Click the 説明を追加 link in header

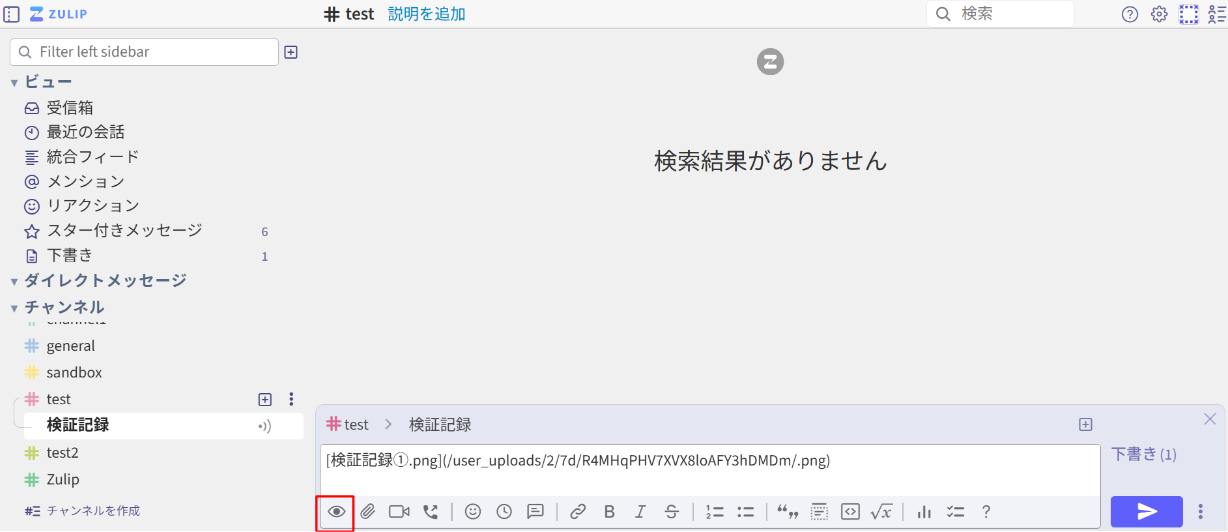point(427,14)
